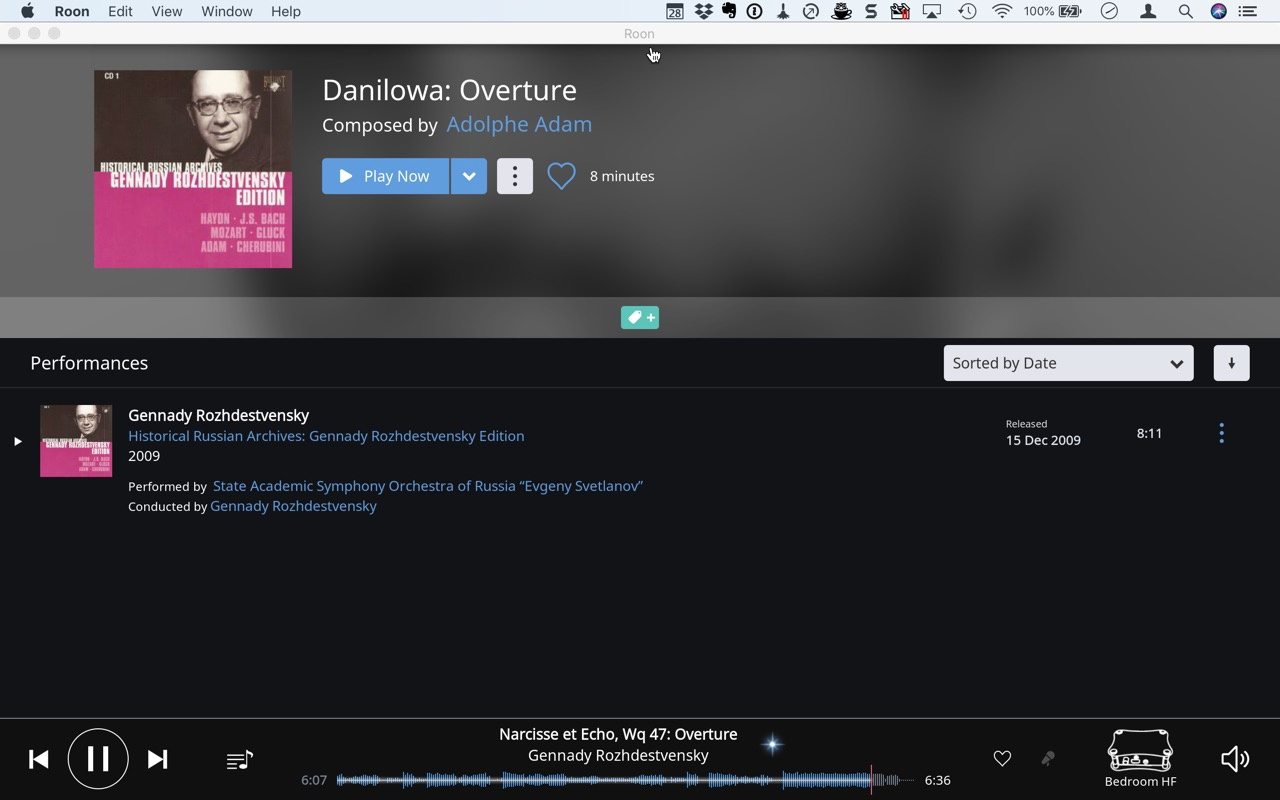The width and height of the screenshot is (1280, 800).
Task: Skip to the previous track
Action: coord(39,759)
